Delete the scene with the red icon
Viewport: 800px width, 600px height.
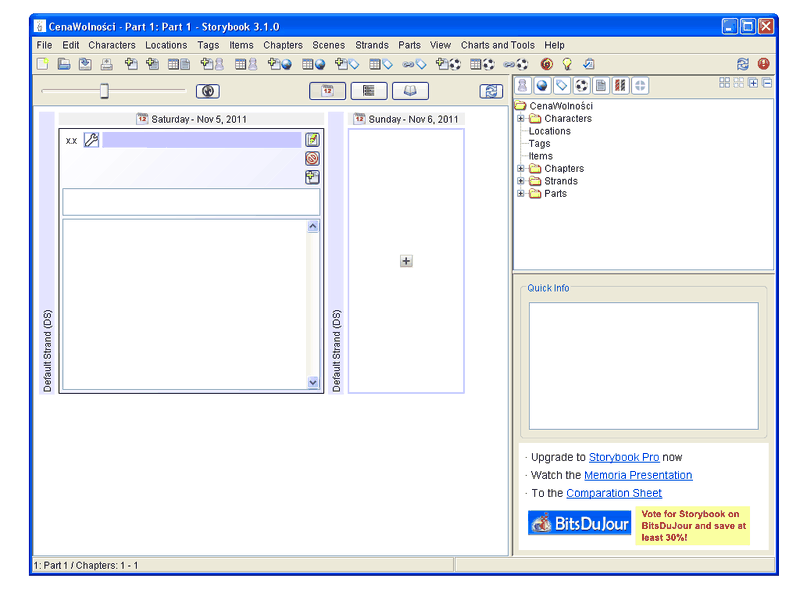click(x=312, y=158)
